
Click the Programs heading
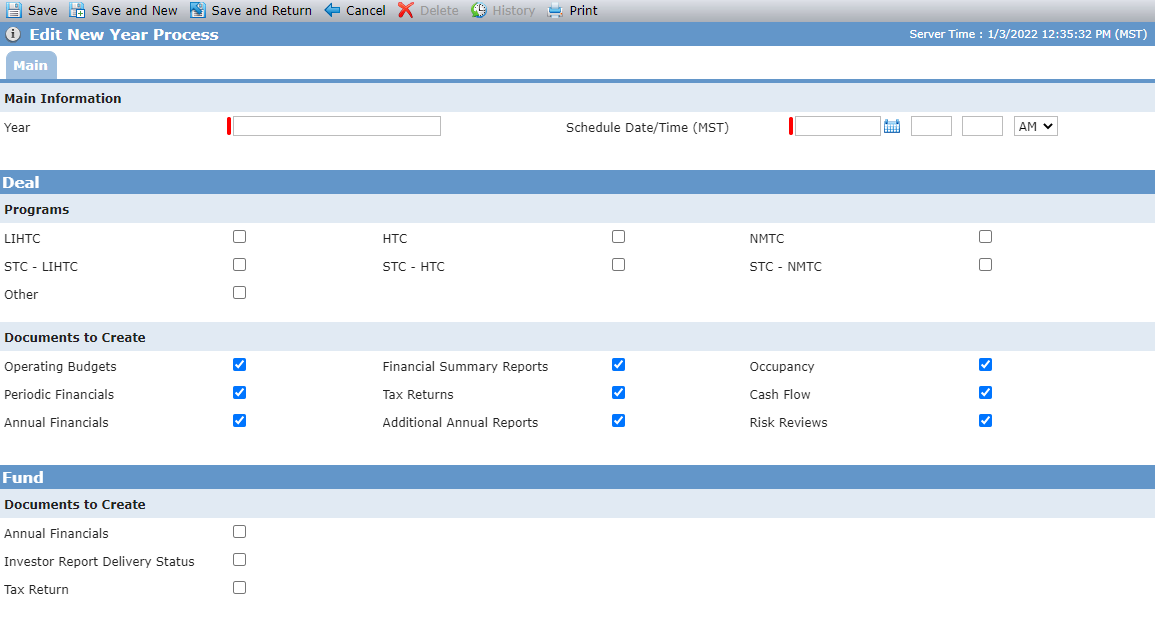37,209
